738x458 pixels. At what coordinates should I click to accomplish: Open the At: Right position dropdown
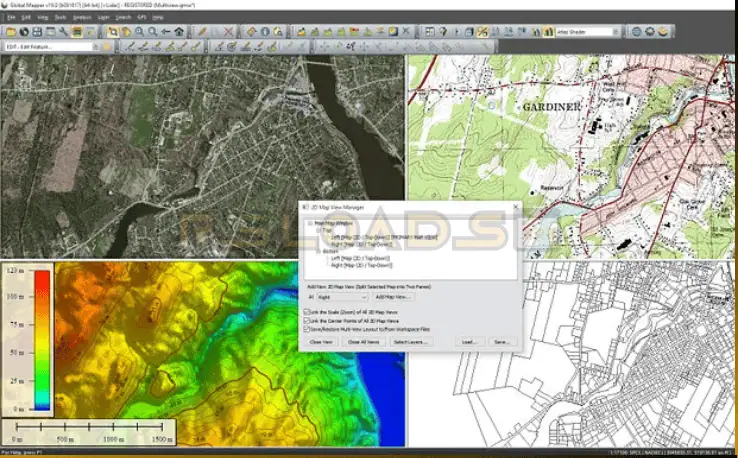[342, 297]
